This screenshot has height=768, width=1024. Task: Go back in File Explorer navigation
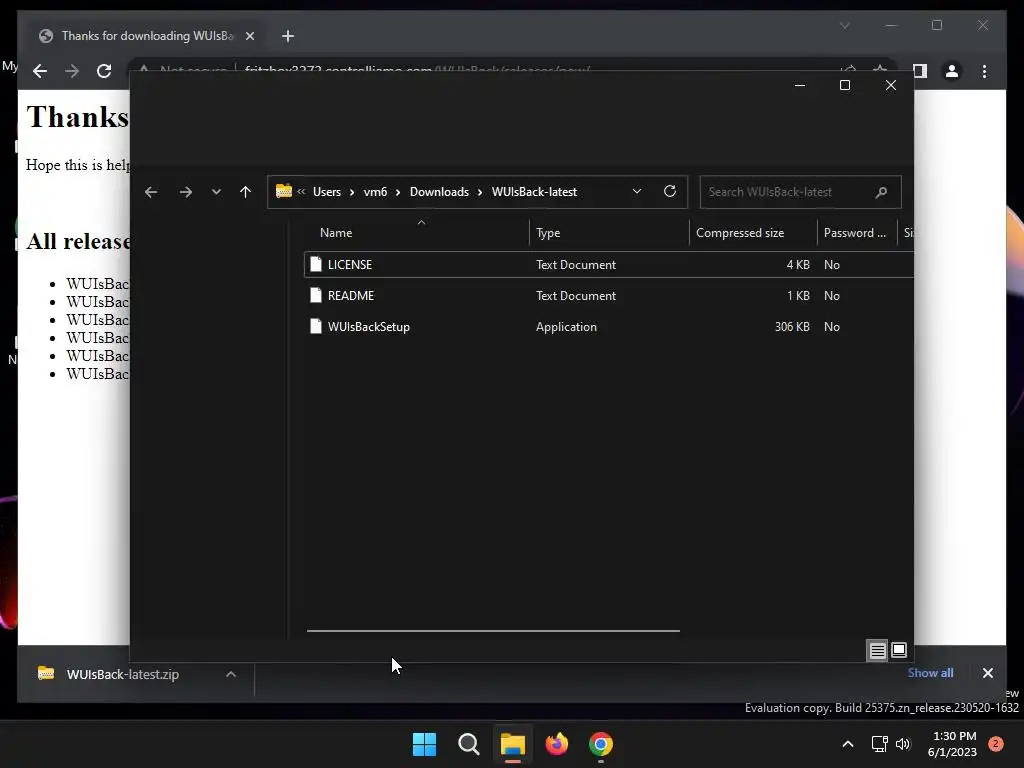(151, 192)
